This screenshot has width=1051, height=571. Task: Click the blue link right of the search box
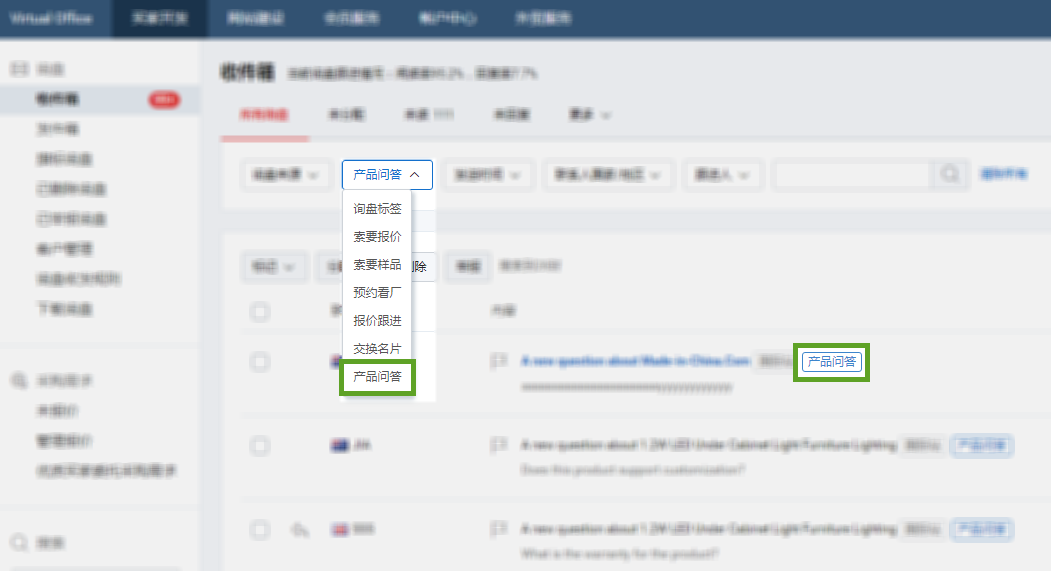(x=1003, y=174)
